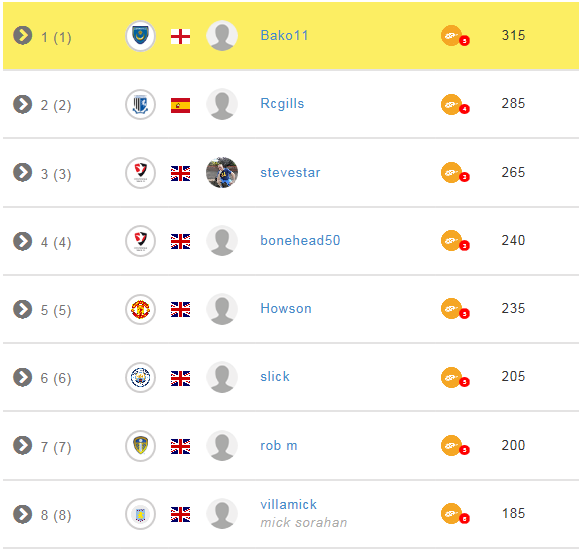Expand the rank 8 villamick row chevron
Screen dimensions: 579x553
coord(23,514)
